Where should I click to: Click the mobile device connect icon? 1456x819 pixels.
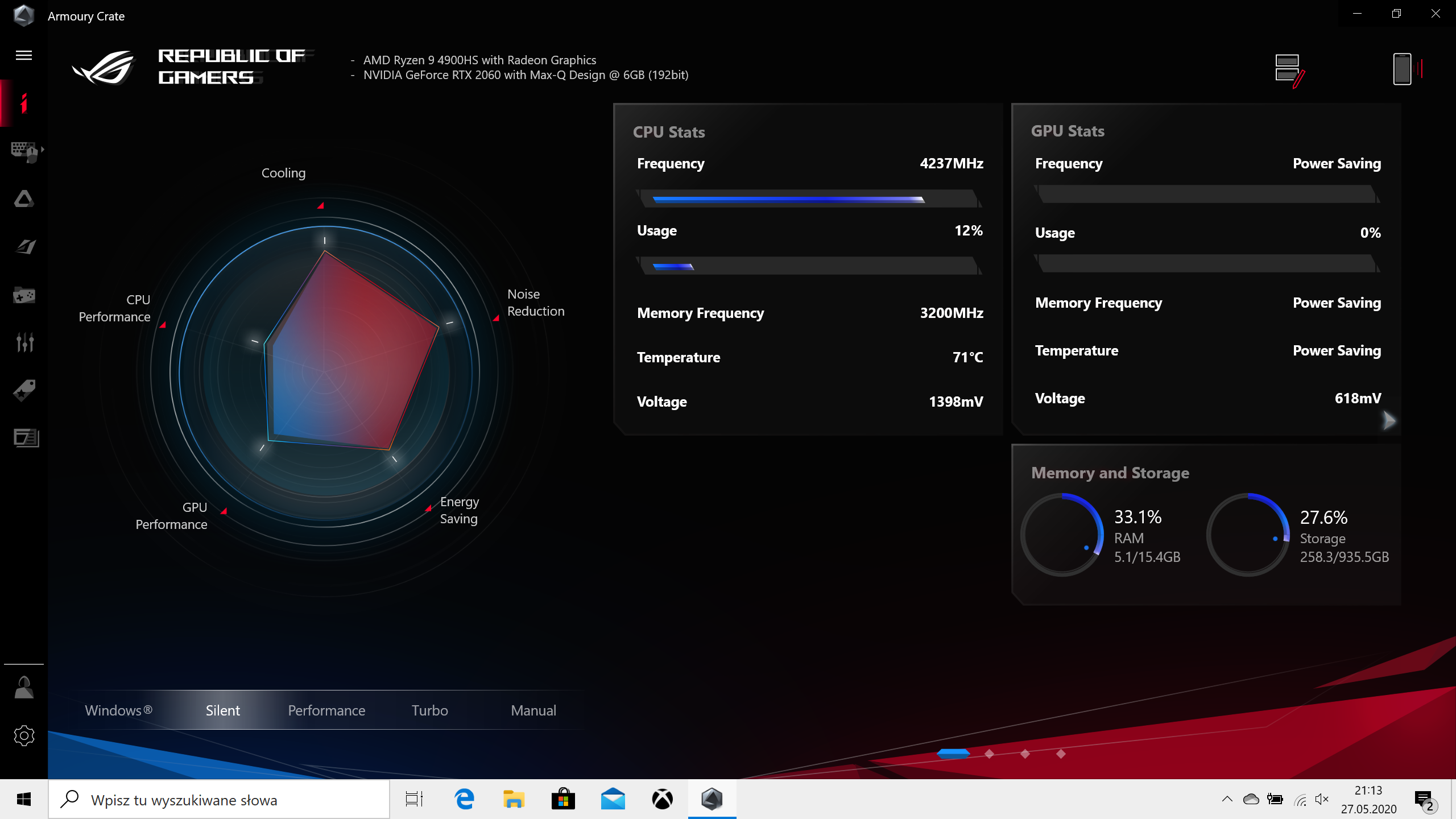point(1403,69)
